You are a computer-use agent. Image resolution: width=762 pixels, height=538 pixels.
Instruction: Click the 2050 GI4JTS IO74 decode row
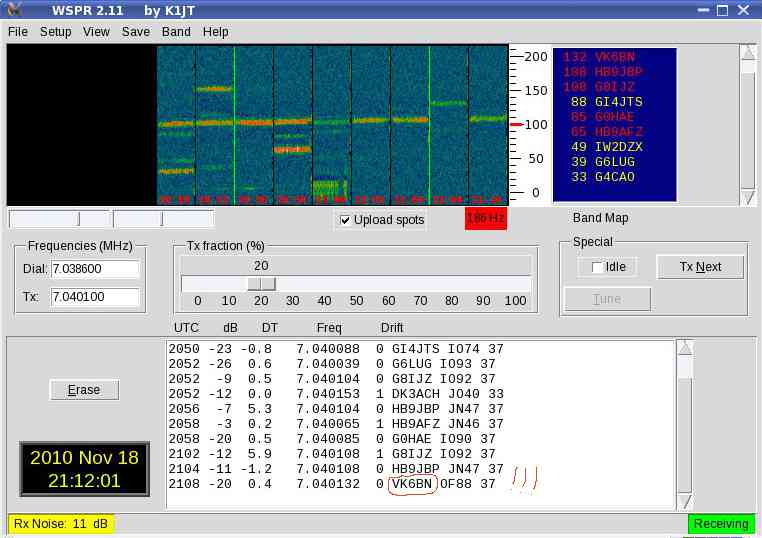click(x=336, y=349)
